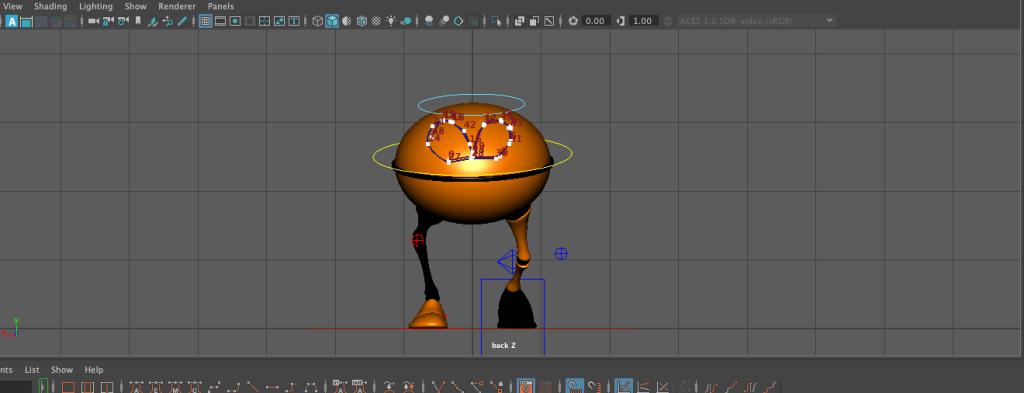The width and height of the screenshot is (1024, 393).
Task: Toggle the Safe Action overlay
Action: tap(280, 21)
